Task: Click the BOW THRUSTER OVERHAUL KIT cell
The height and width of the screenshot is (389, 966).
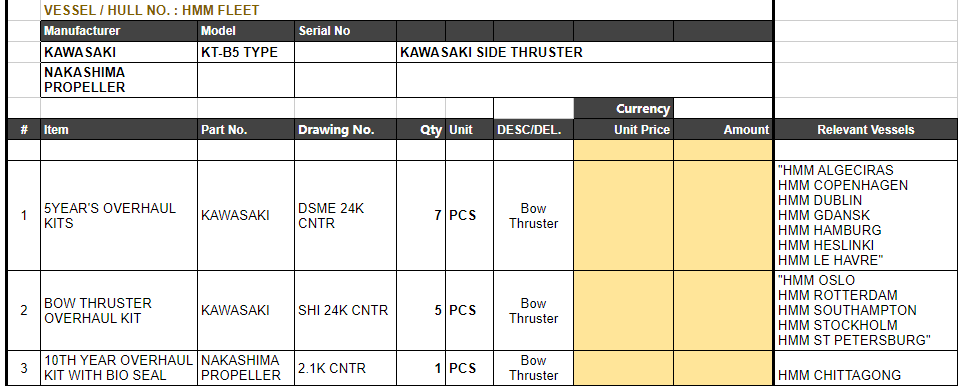Action: coord(119,311)
